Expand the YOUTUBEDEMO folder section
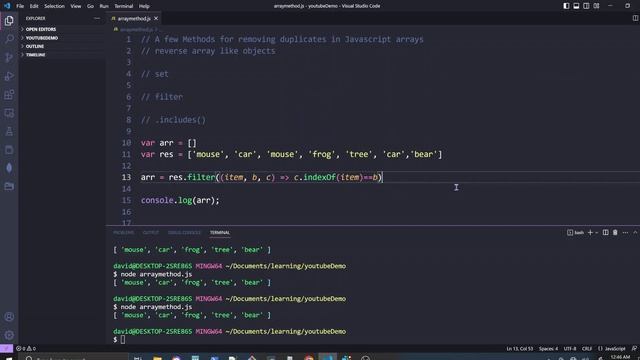640x360 pixels. [x=61, y=38]
